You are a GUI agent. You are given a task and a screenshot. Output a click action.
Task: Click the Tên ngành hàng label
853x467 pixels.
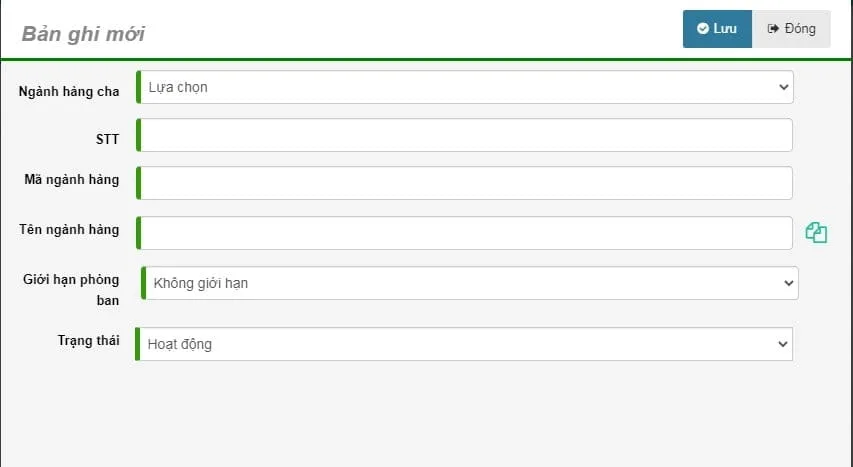coord(69,230)
